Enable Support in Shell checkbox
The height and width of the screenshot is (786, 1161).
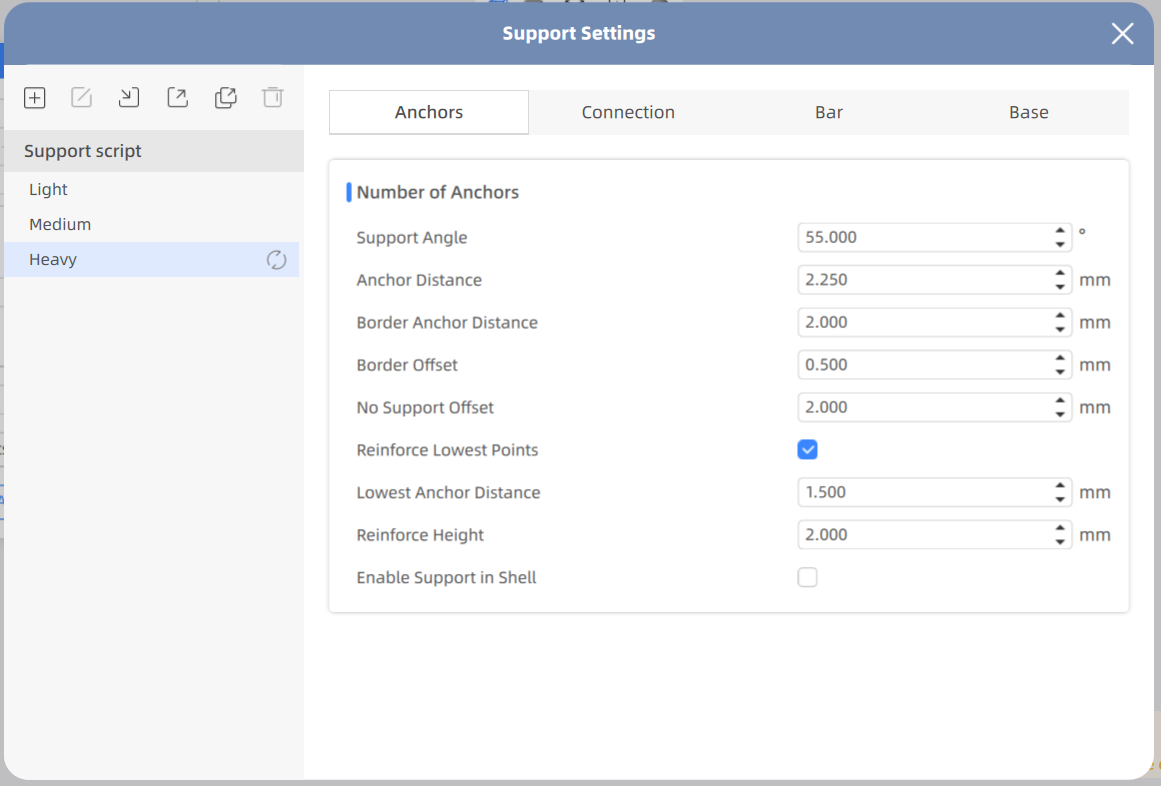(x=808, y=577)
